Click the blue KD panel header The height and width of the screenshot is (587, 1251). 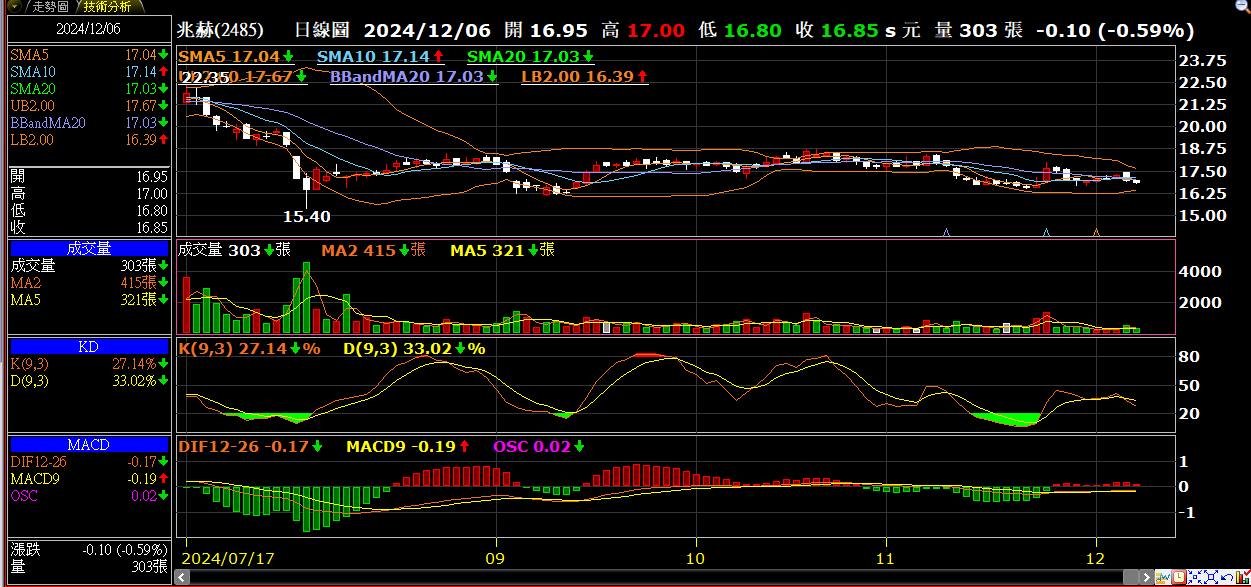[89, 347]
